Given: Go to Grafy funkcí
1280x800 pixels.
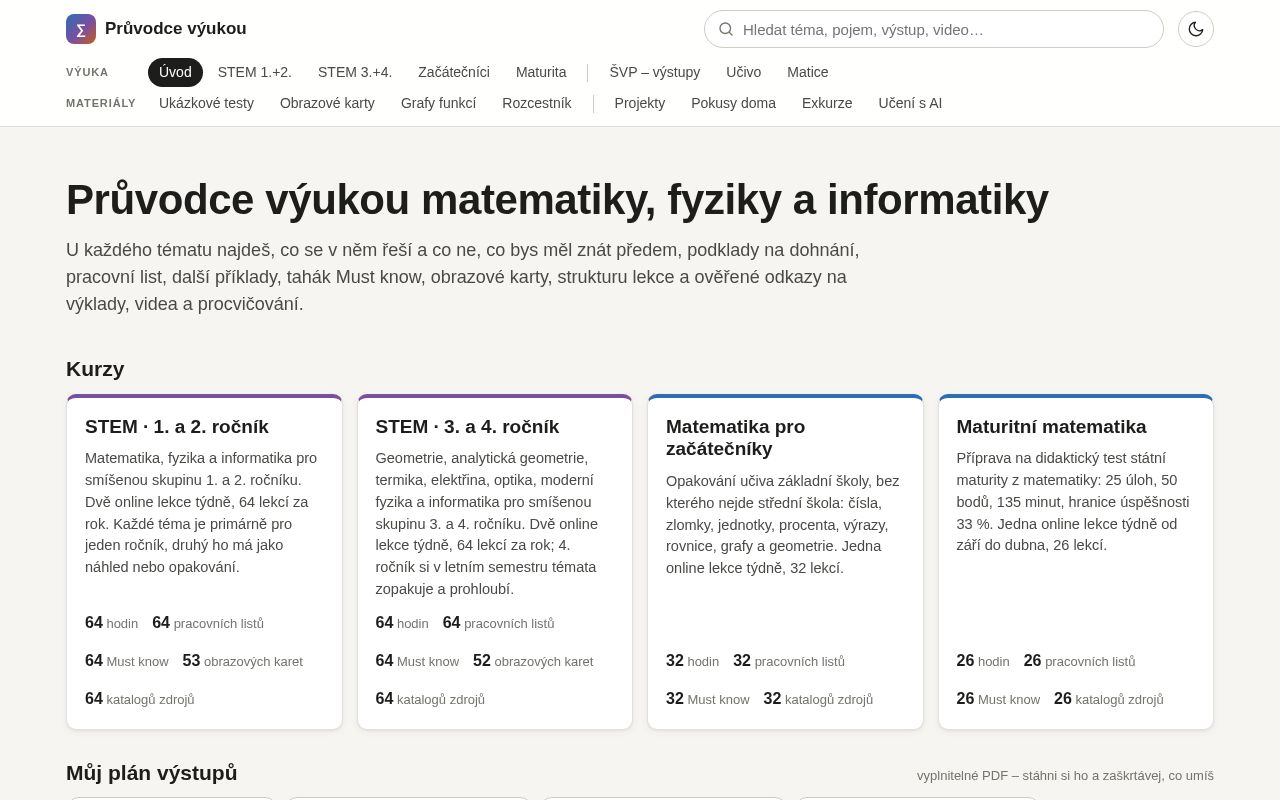Looking at the screenshot, I should (438, 103).
